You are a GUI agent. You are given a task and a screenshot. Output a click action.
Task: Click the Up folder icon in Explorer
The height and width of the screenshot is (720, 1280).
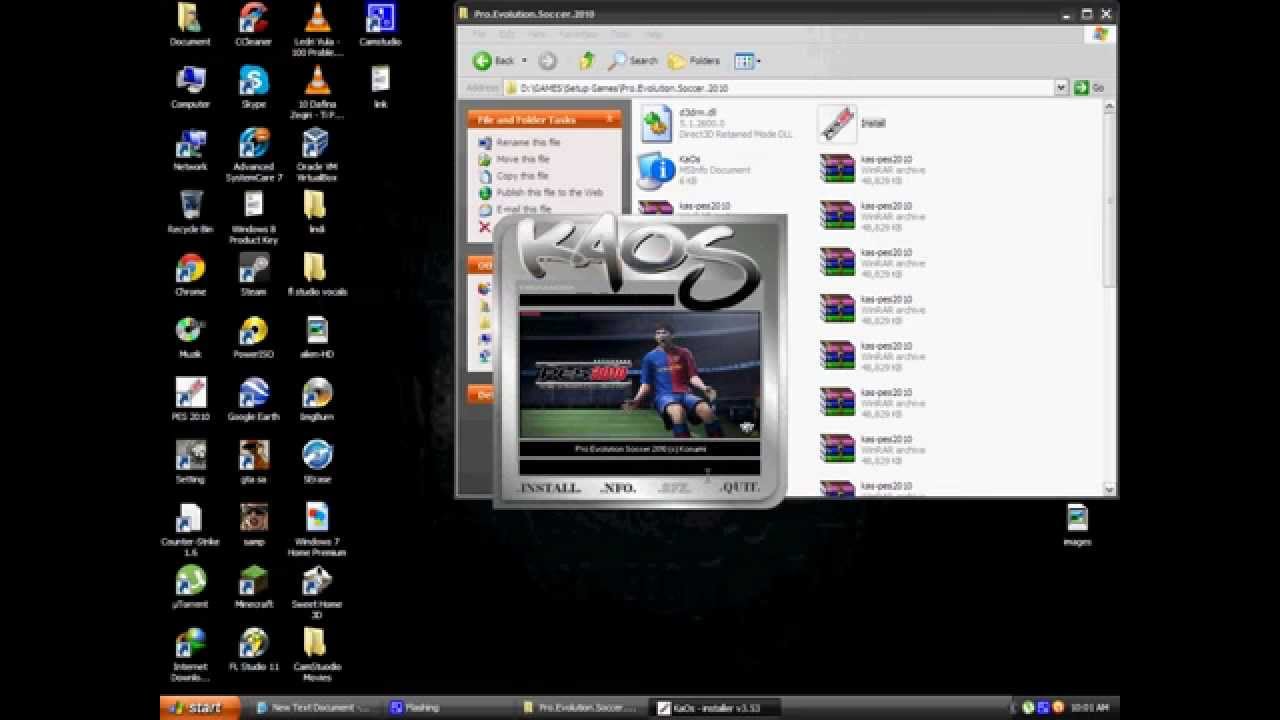pos(587,61)
